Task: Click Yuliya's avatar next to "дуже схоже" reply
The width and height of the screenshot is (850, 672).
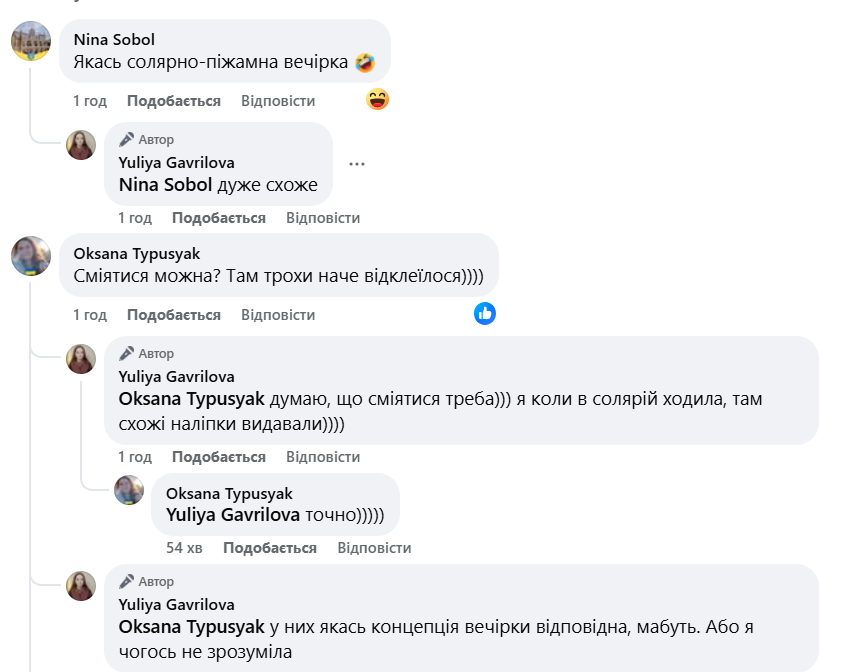Action: 81,145
